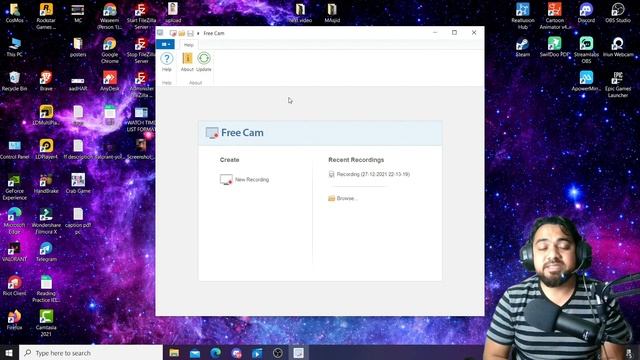Open Microsoft Edge desktop shortcut
The height and width of the screenshot is (360, 640).
14,221
